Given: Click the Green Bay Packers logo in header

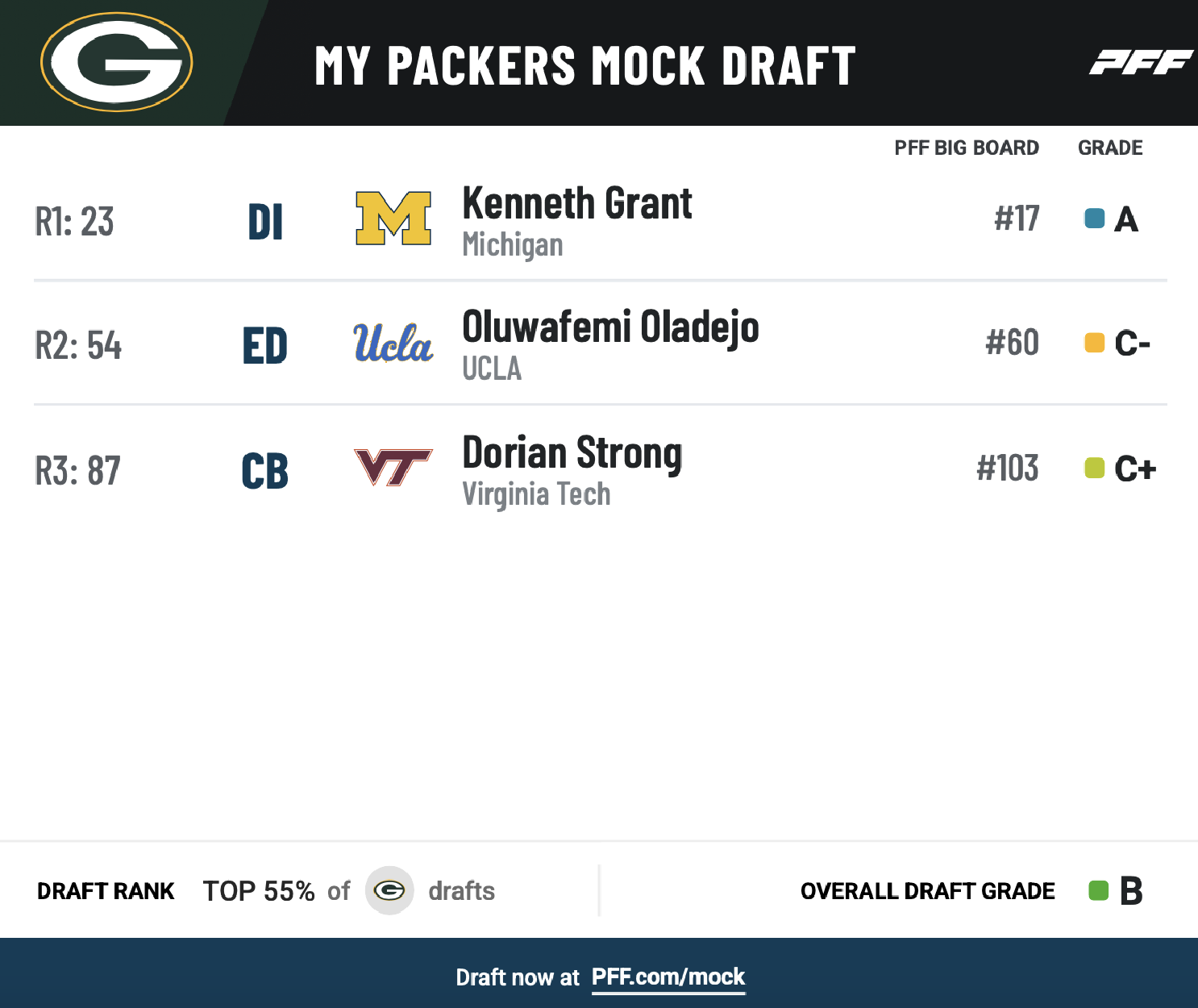Looking at the screenshot, I should click(117, 62).
